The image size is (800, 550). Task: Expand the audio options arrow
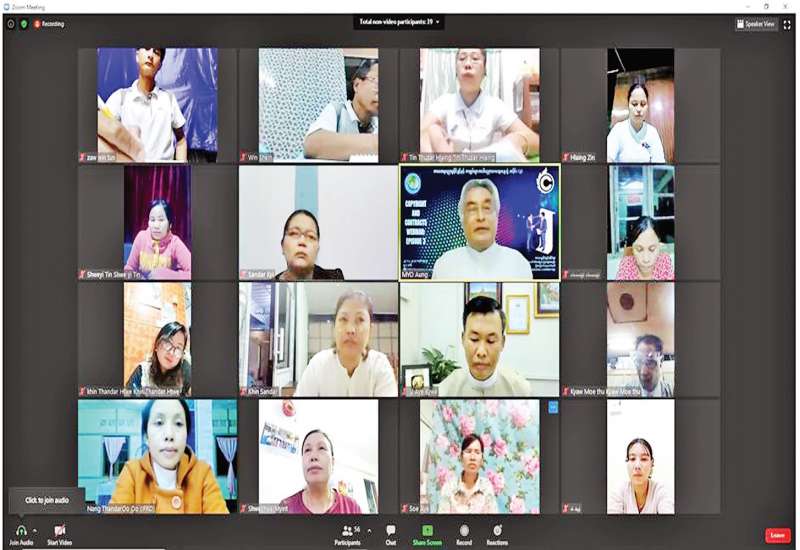pyautogui.click(x=35, y=530)
